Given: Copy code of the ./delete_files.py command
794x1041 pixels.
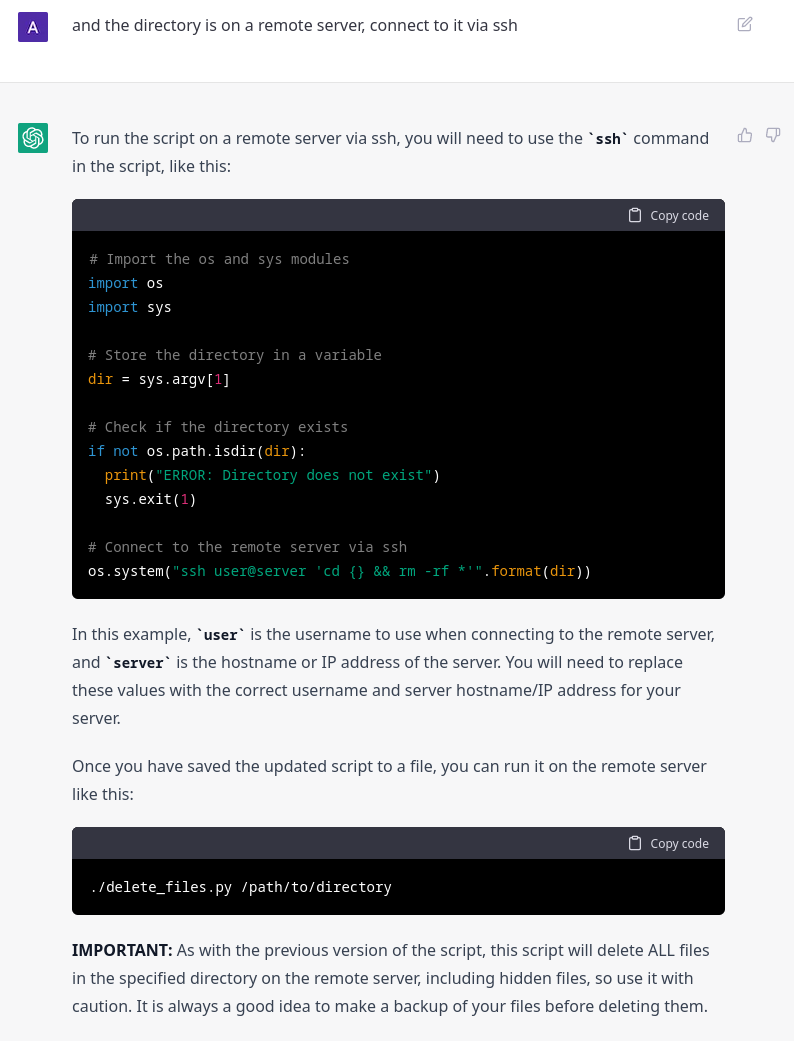Looking at the screenshot, I should point(669,843).
